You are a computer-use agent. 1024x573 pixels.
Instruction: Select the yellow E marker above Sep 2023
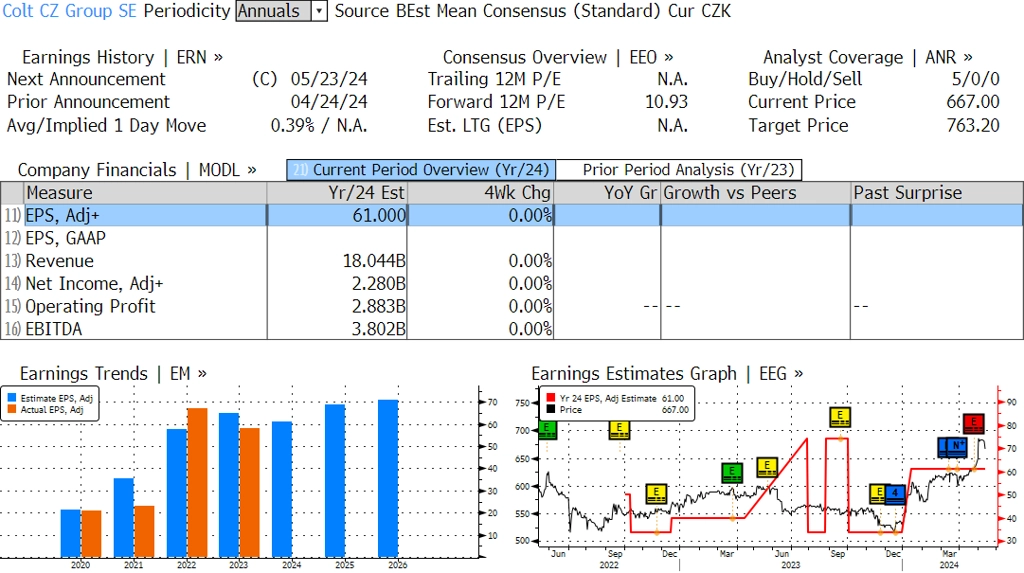[840, 417]
